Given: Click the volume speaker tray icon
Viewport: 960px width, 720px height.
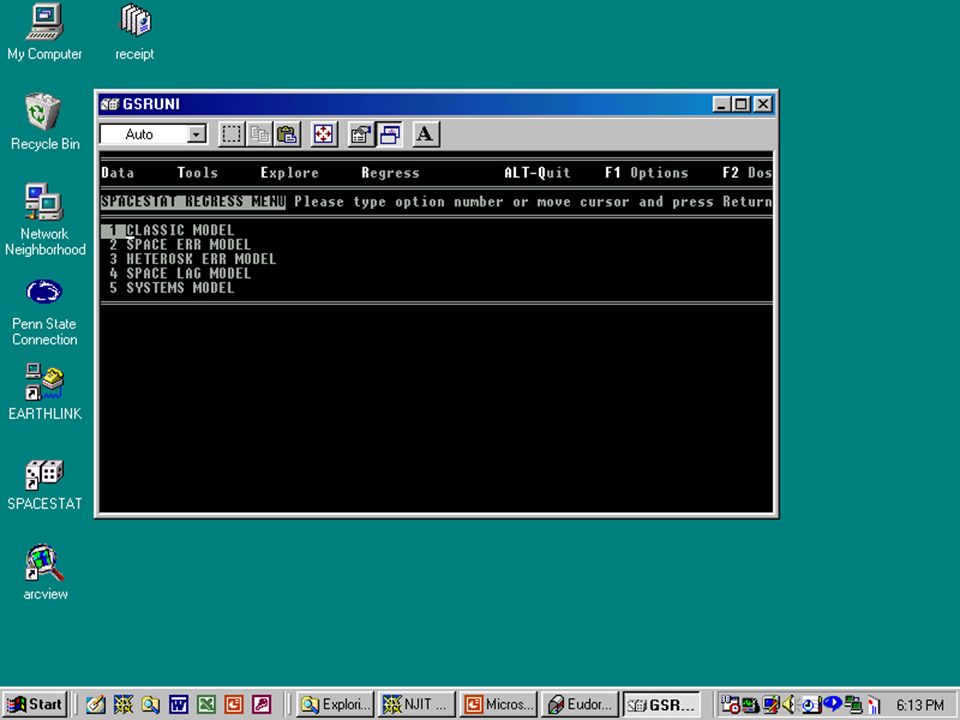Looking at the screenshot, I should (789, 705).
